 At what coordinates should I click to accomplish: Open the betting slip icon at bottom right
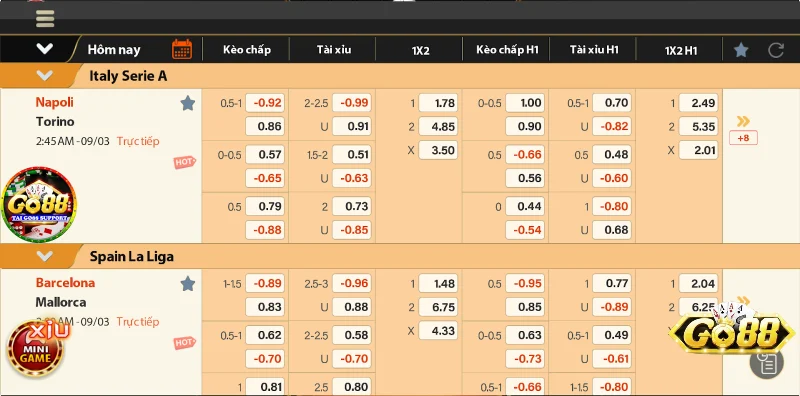coord(766,362)
